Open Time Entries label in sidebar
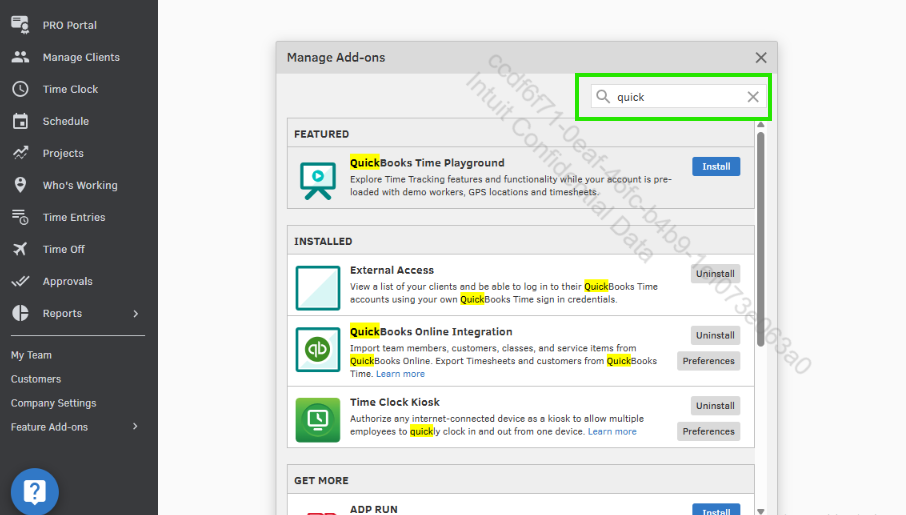The width and height of the screenshot is (906, 515). (x=74, y=217)
